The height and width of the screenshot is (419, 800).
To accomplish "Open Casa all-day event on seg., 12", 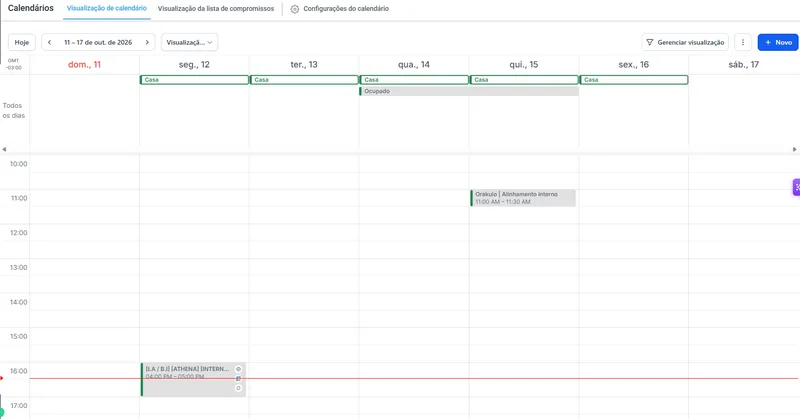I will 194,80.
